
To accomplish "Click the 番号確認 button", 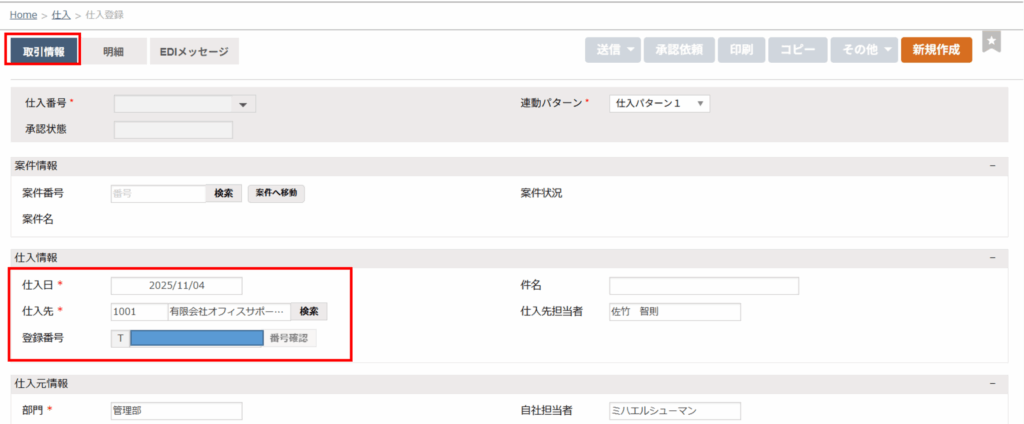I will pos(290,338).
